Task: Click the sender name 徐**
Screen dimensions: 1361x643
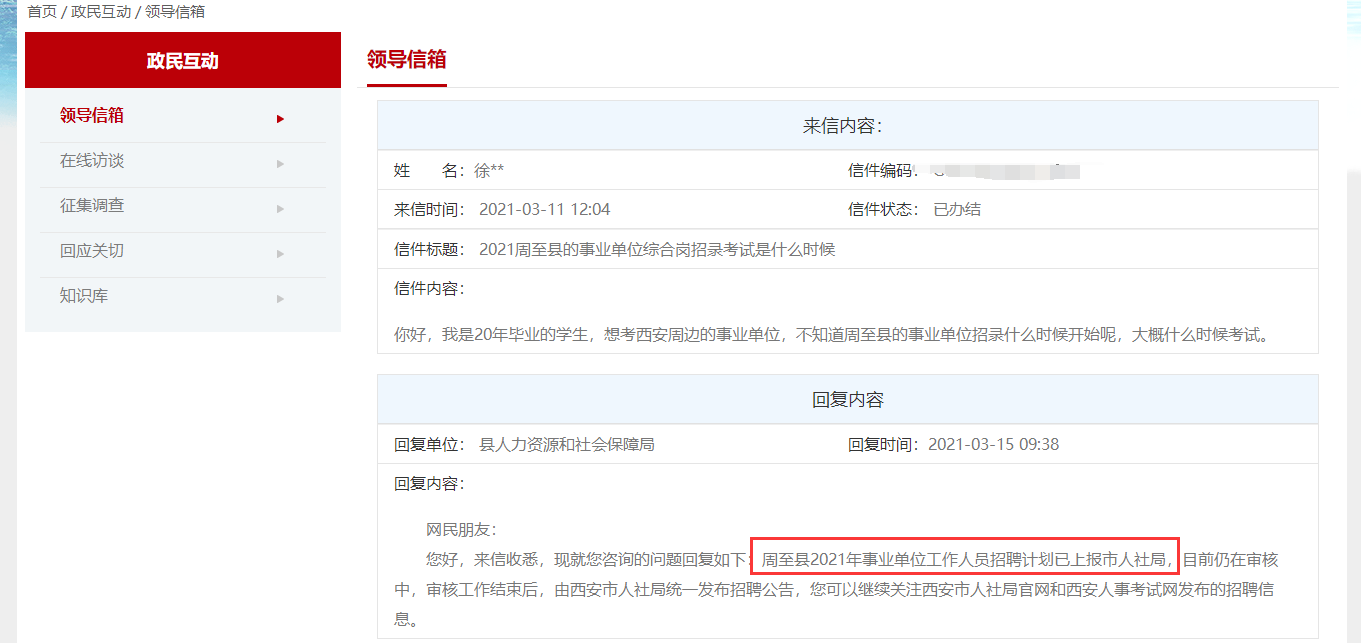Action: [489, 171]
